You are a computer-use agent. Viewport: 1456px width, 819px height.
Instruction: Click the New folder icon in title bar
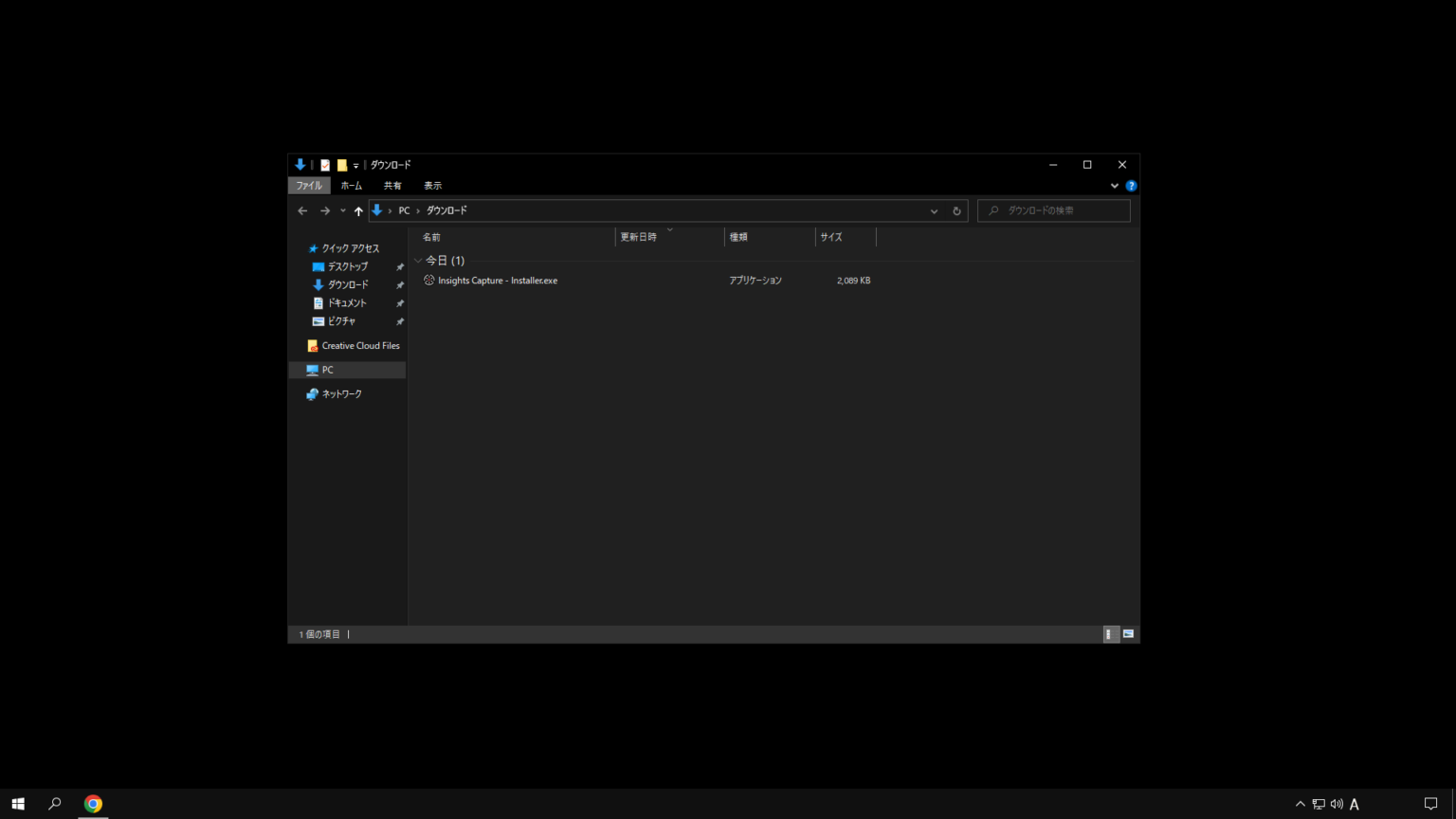[x=341, y=164]
